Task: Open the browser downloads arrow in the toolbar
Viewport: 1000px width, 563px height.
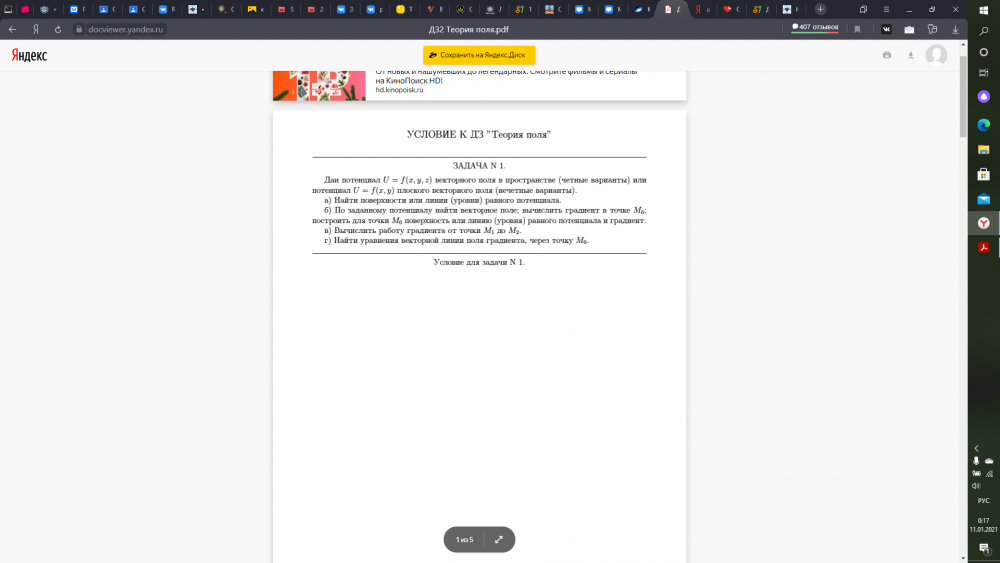Action: click(955, 29)
